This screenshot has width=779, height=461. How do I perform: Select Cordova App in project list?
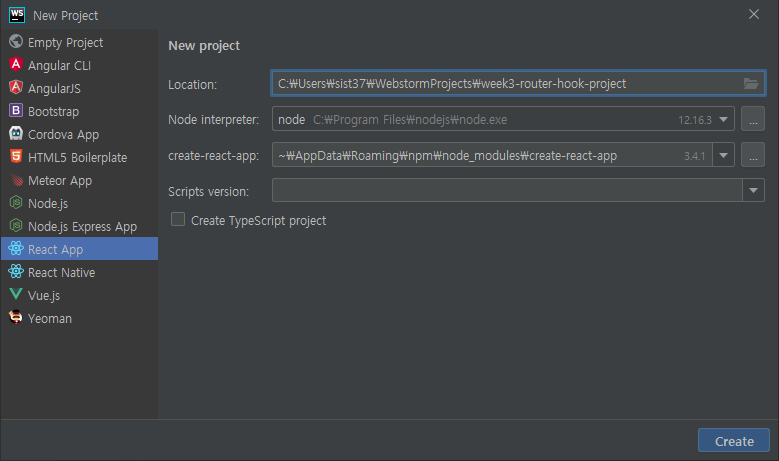[x=79, y=134]
